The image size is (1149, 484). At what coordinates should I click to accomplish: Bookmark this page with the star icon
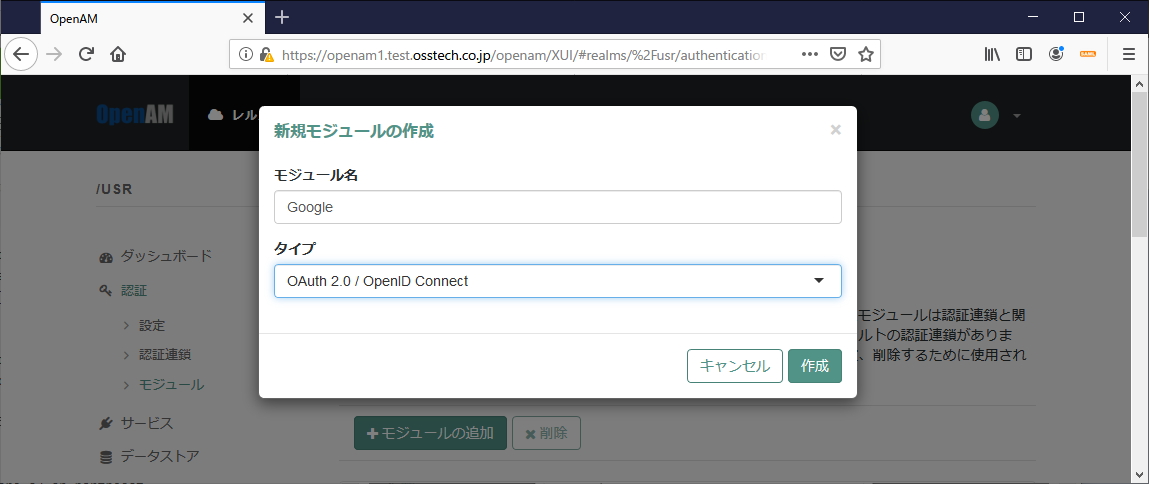coord(865,54)
